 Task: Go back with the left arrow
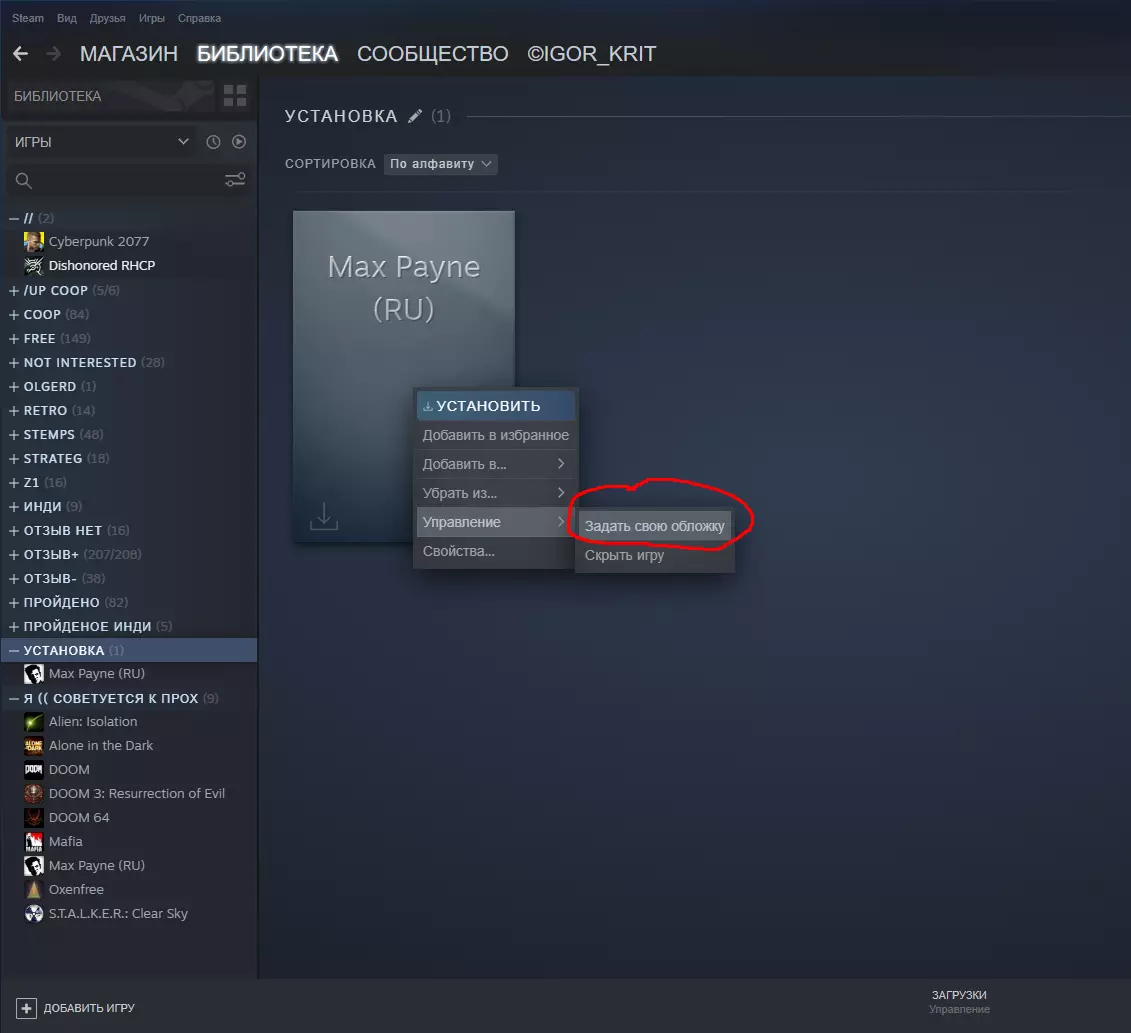coord(20,53)
